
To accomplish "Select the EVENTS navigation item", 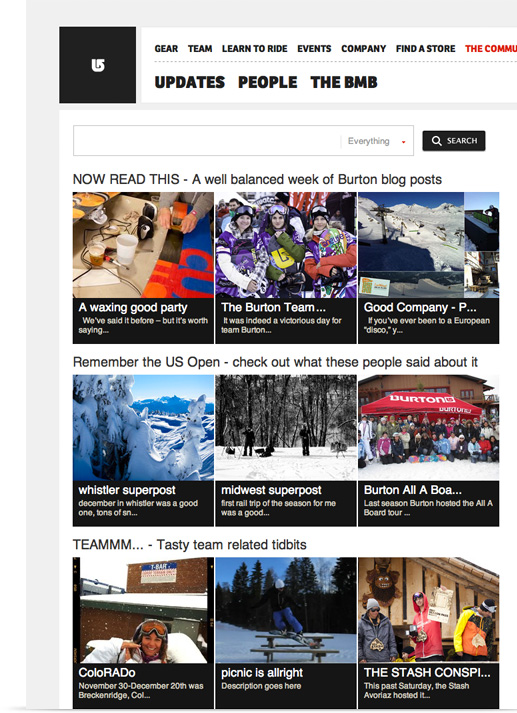I will (314, 49).
